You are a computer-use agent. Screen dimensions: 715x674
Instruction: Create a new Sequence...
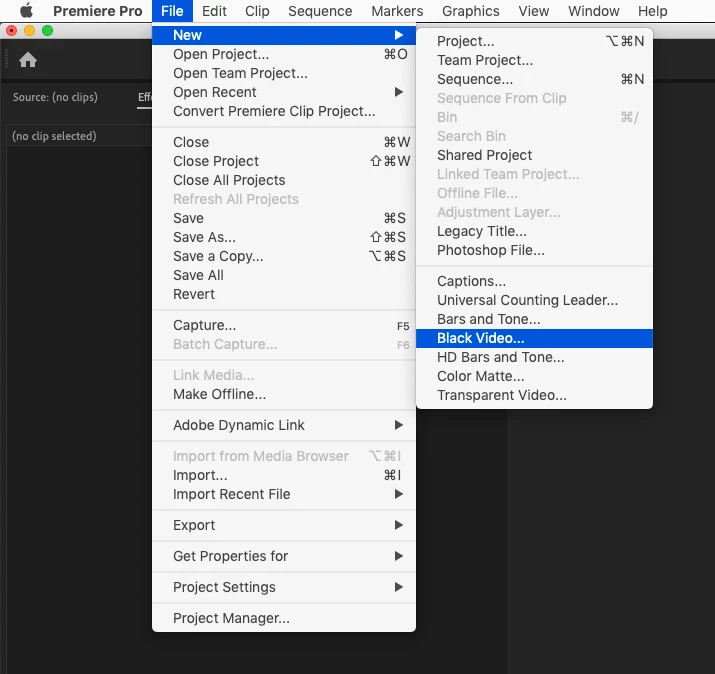[x=534, y=79]
